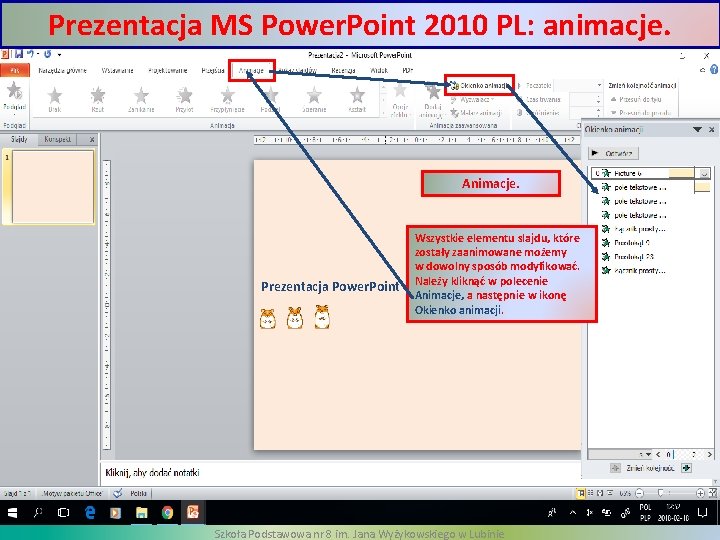Click the zoom slider handle
The image size is (720, 540).
tap(660, 493)
